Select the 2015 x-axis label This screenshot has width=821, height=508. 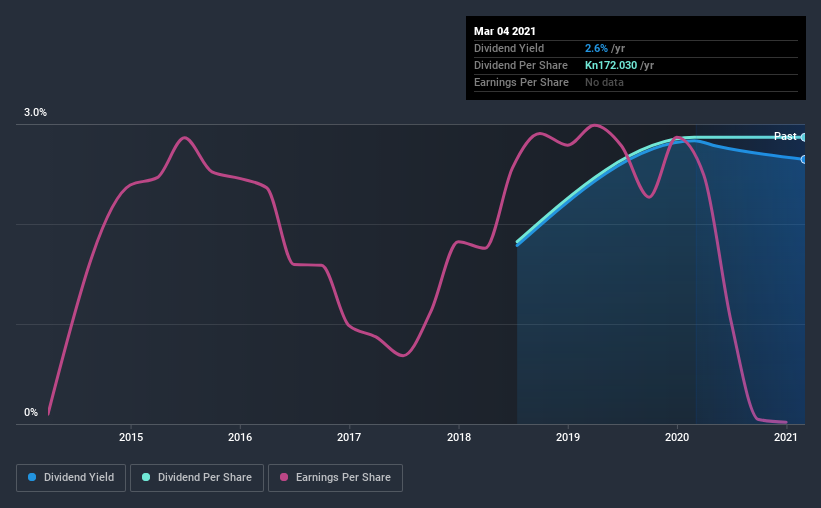[131, 437]
